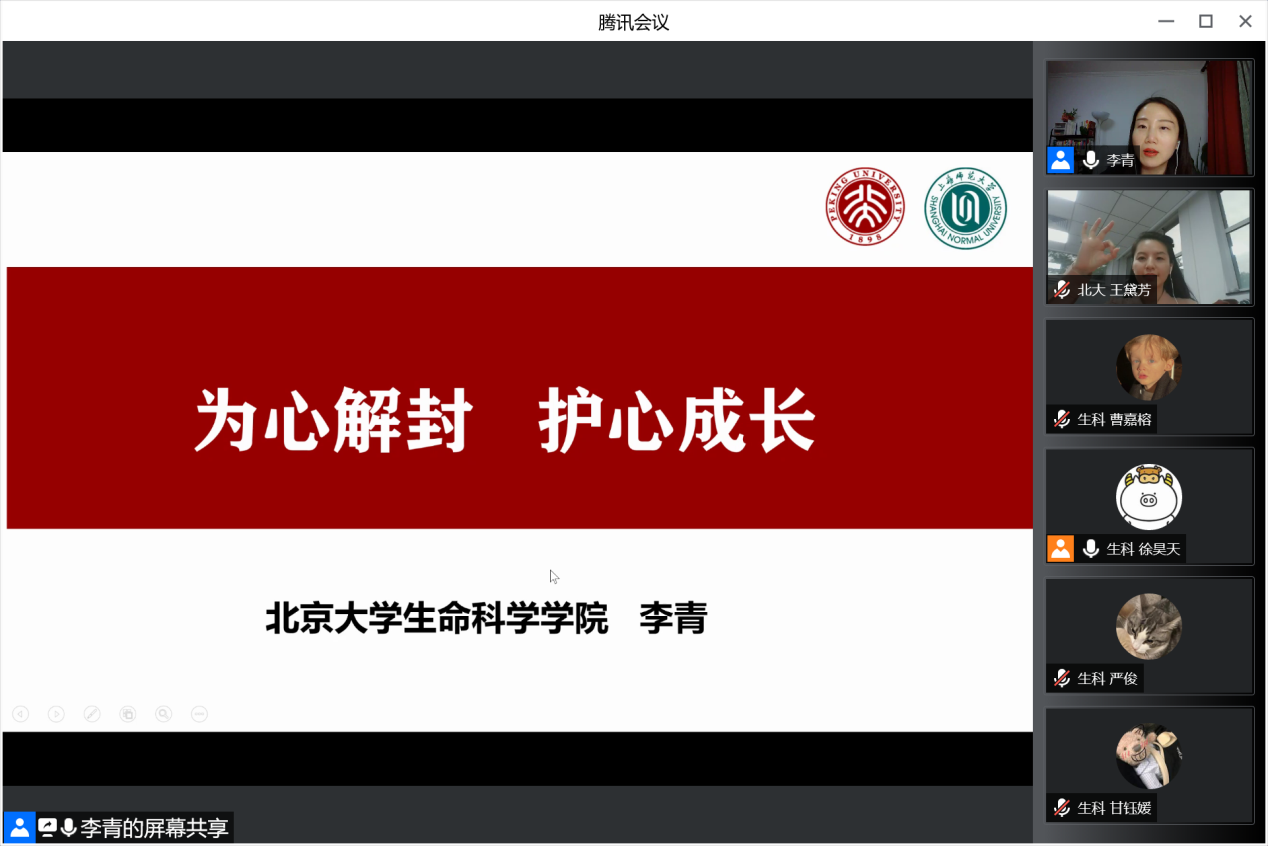1268x846 pixels.
Task: Click the 生科 甘钰媛 participant tile
Action: (1149, 765)
